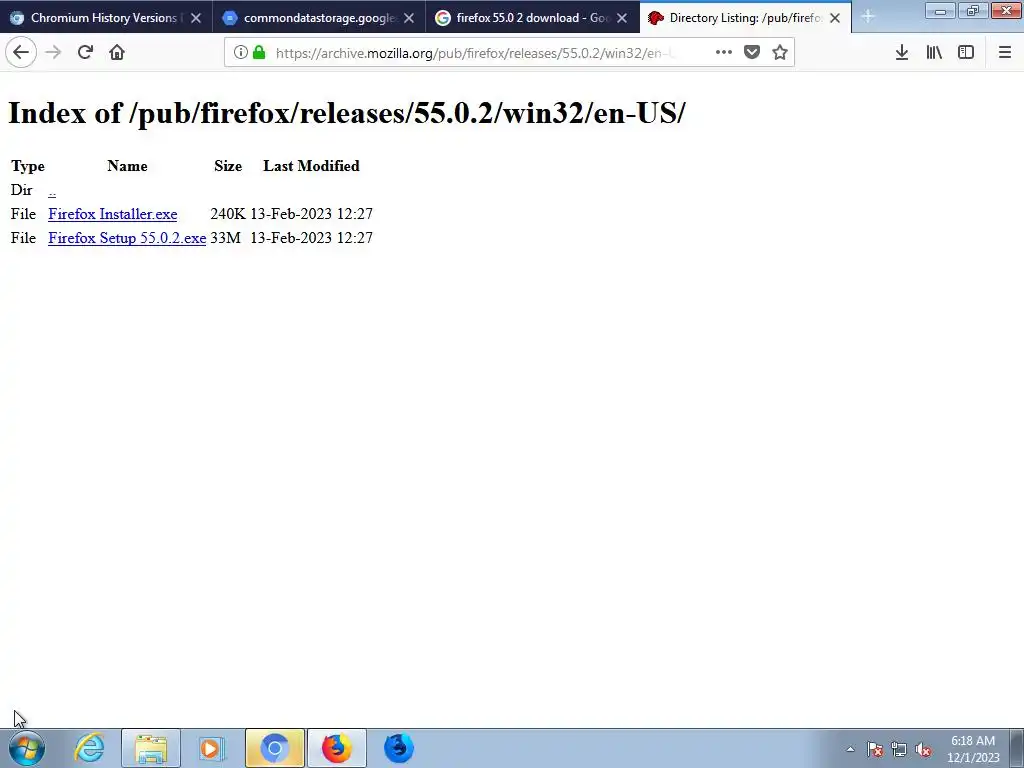
Task: Show site information via info icon
Action: click(240, 52)
